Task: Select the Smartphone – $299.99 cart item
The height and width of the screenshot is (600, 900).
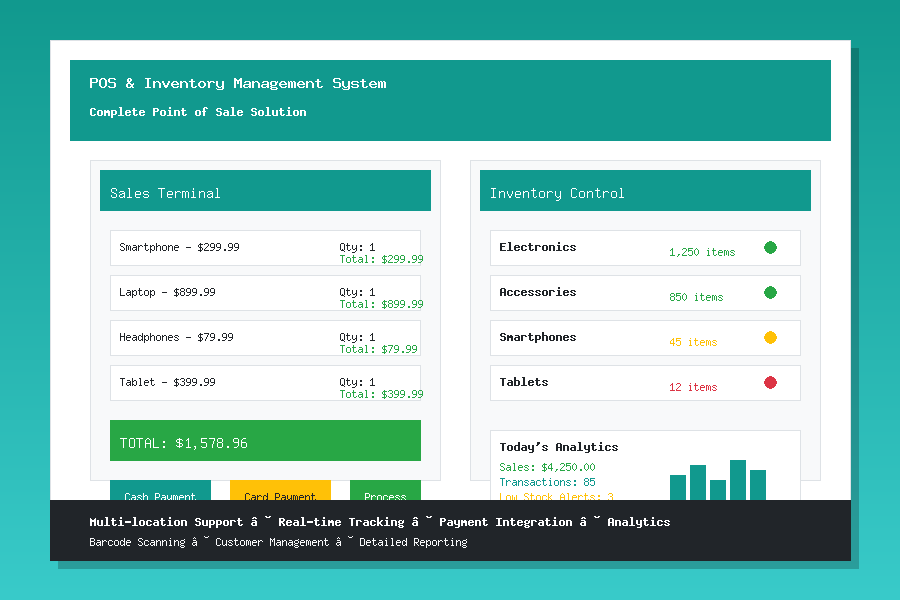Action: click(x=265, y=248)
